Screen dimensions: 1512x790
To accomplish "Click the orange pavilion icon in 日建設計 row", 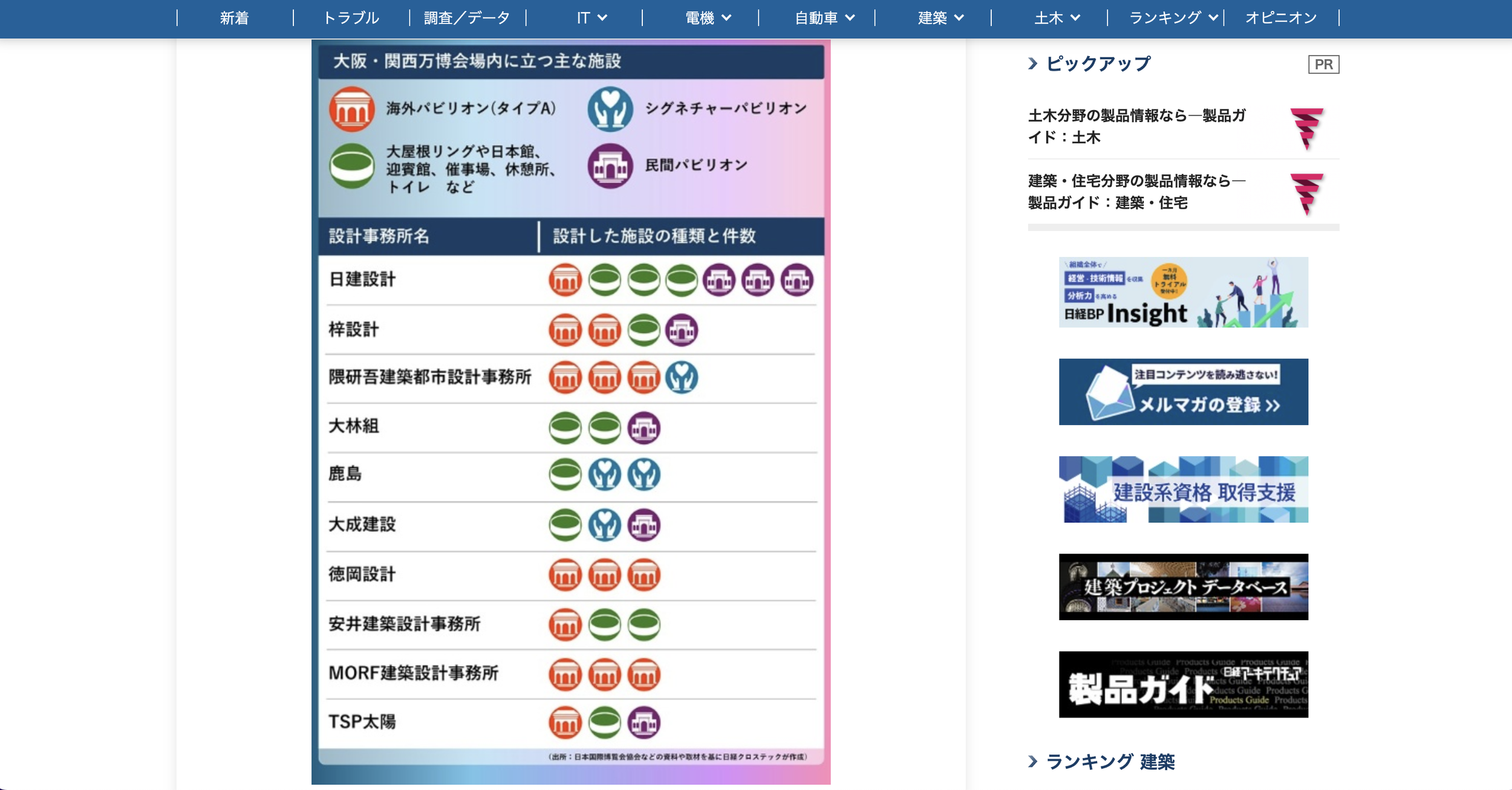I will (x=565, y=280).
